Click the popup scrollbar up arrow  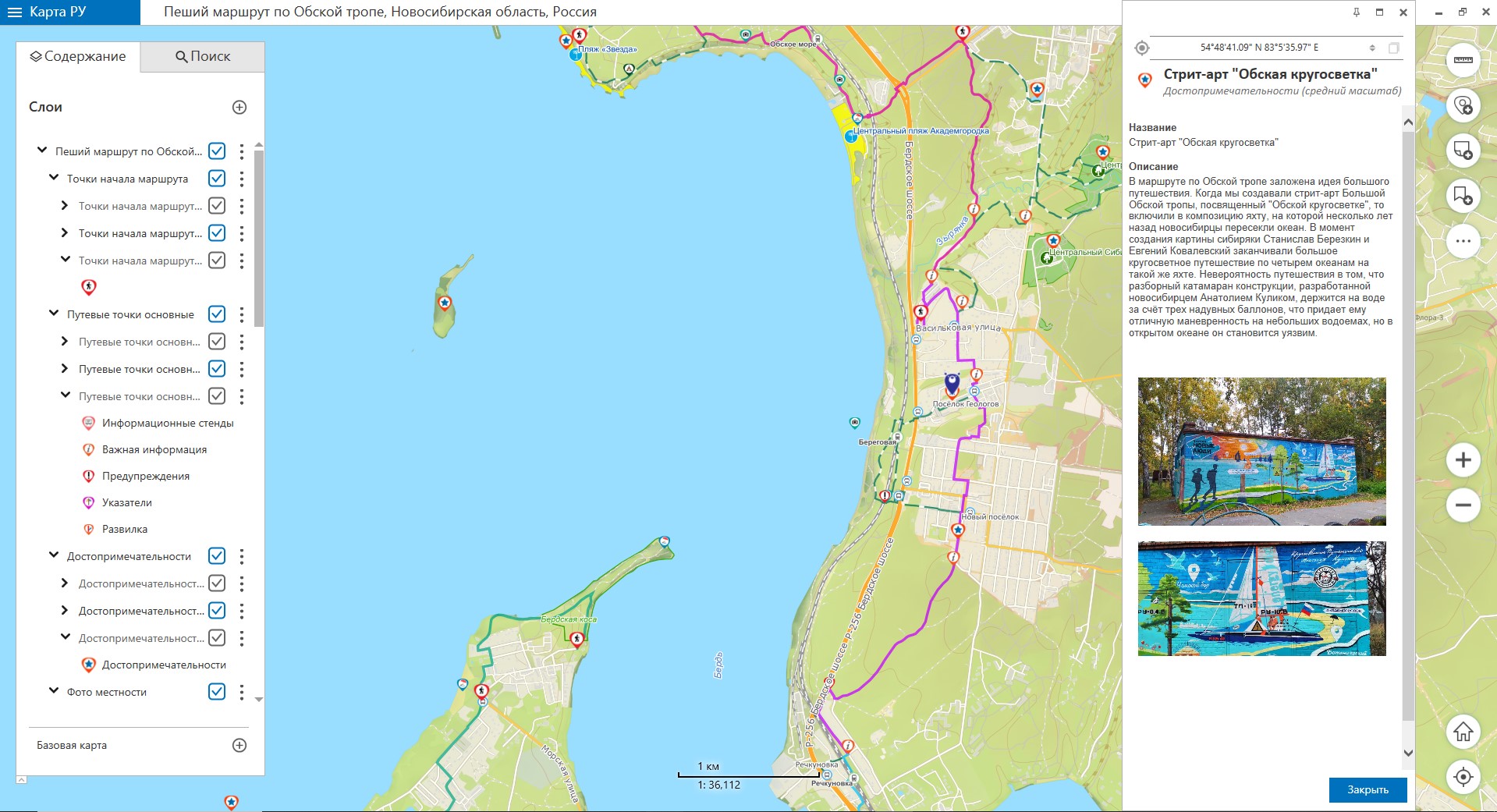point(1408,122)
